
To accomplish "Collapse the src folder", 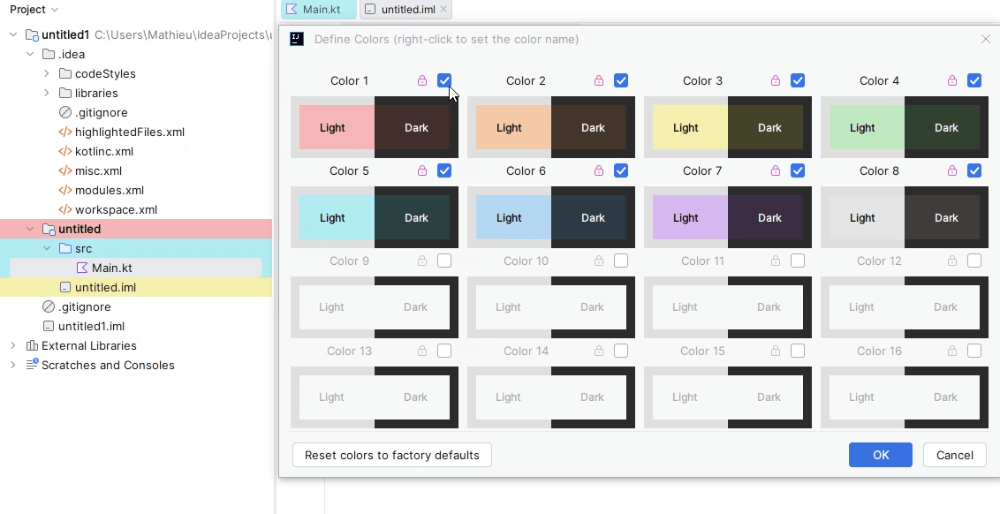I will (47, 249).
